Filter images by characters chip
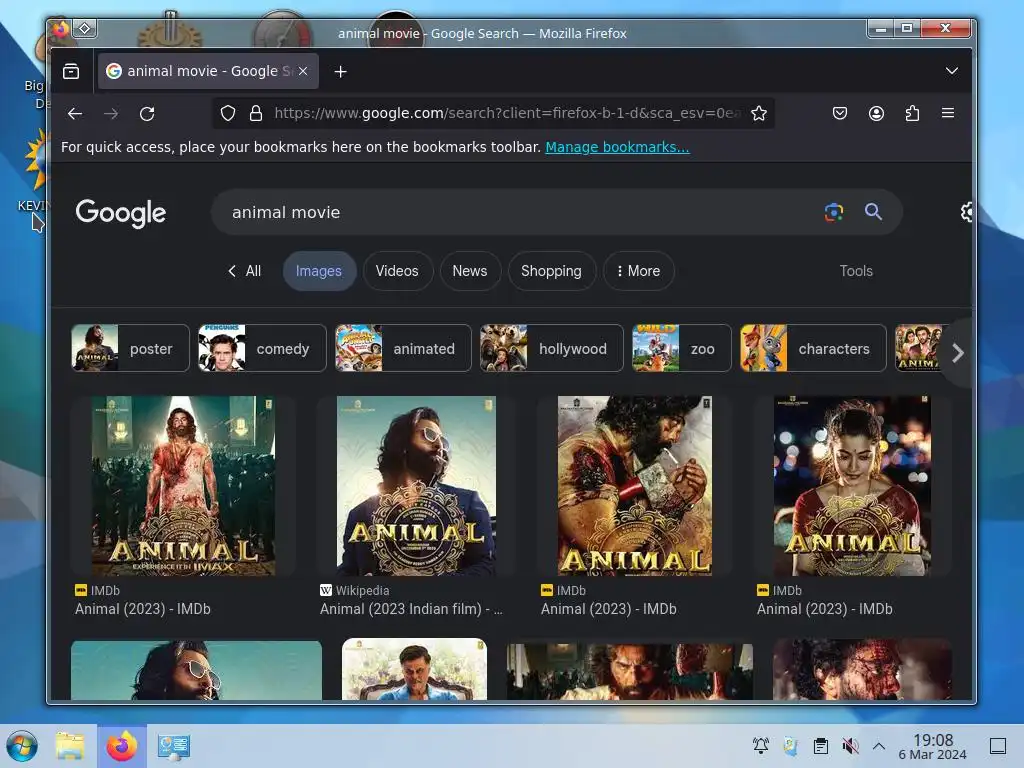 813,349
